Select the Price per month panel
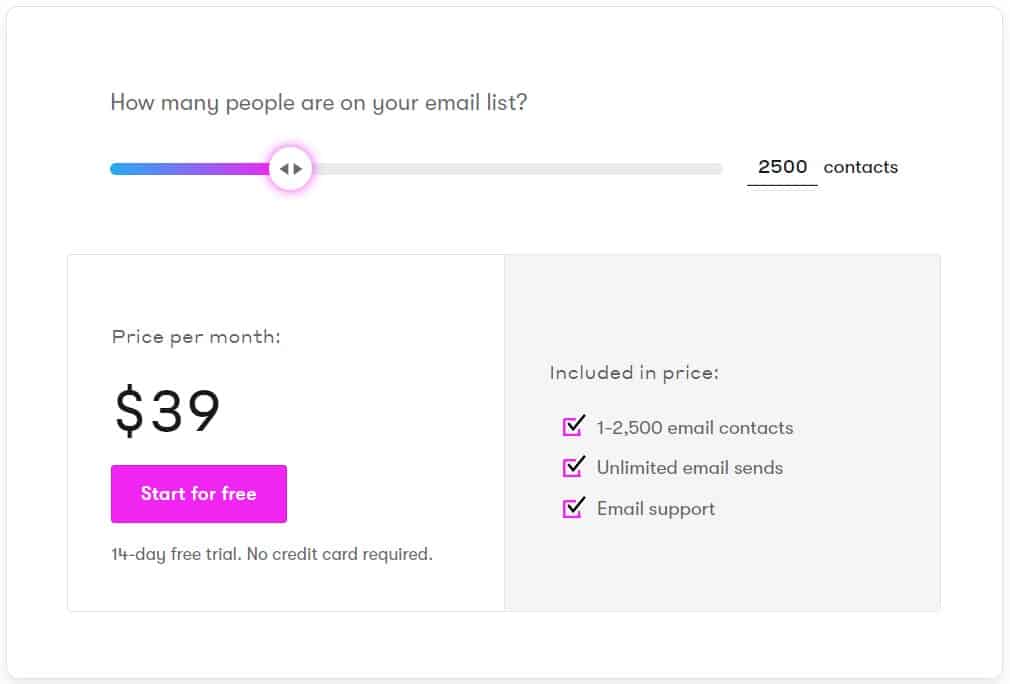Image resolution: width=1010 pixels, height=684 pixels. pos(286,432)
